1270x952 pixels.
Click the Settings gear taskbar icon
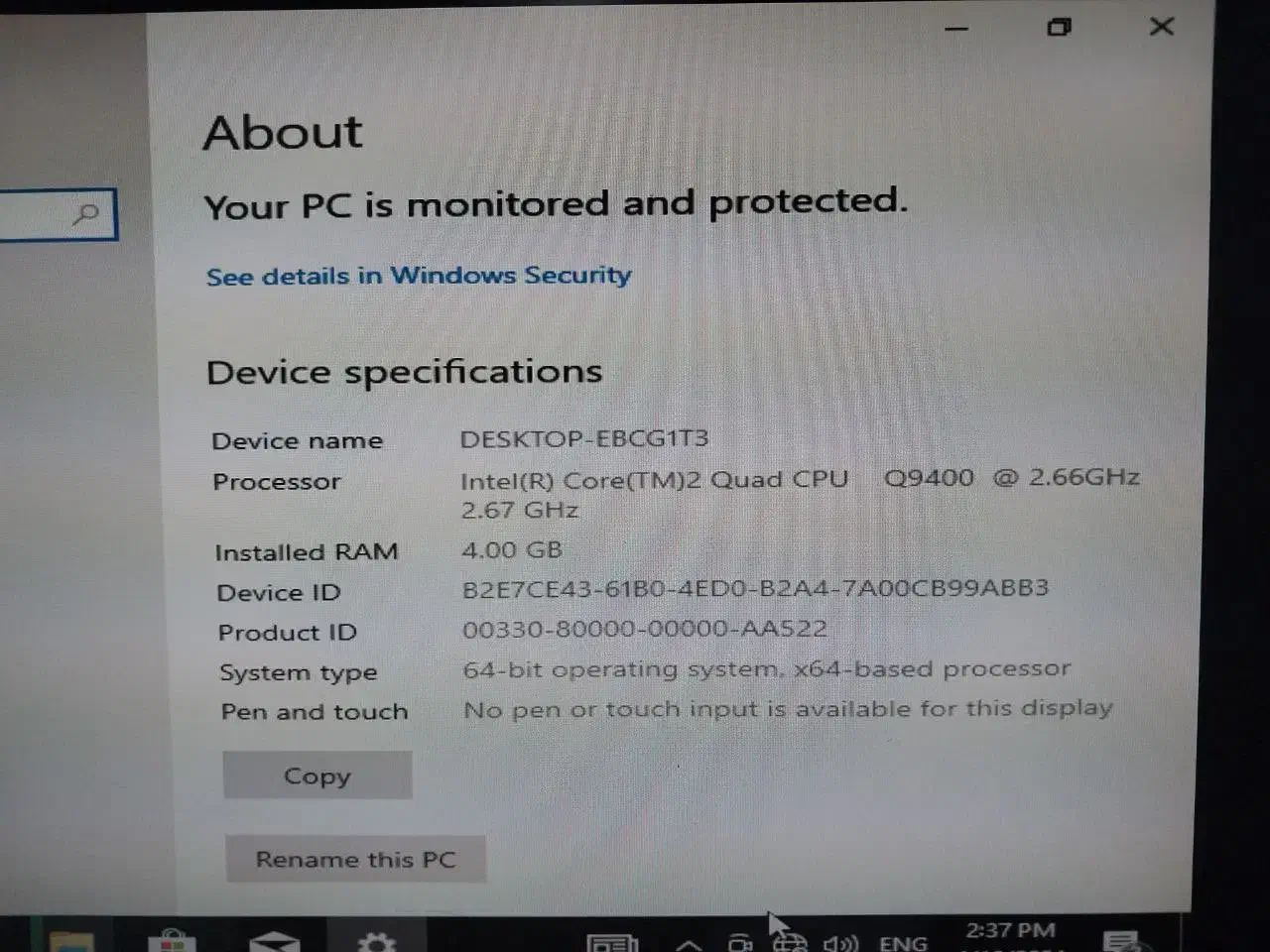(x=376, y=941)
